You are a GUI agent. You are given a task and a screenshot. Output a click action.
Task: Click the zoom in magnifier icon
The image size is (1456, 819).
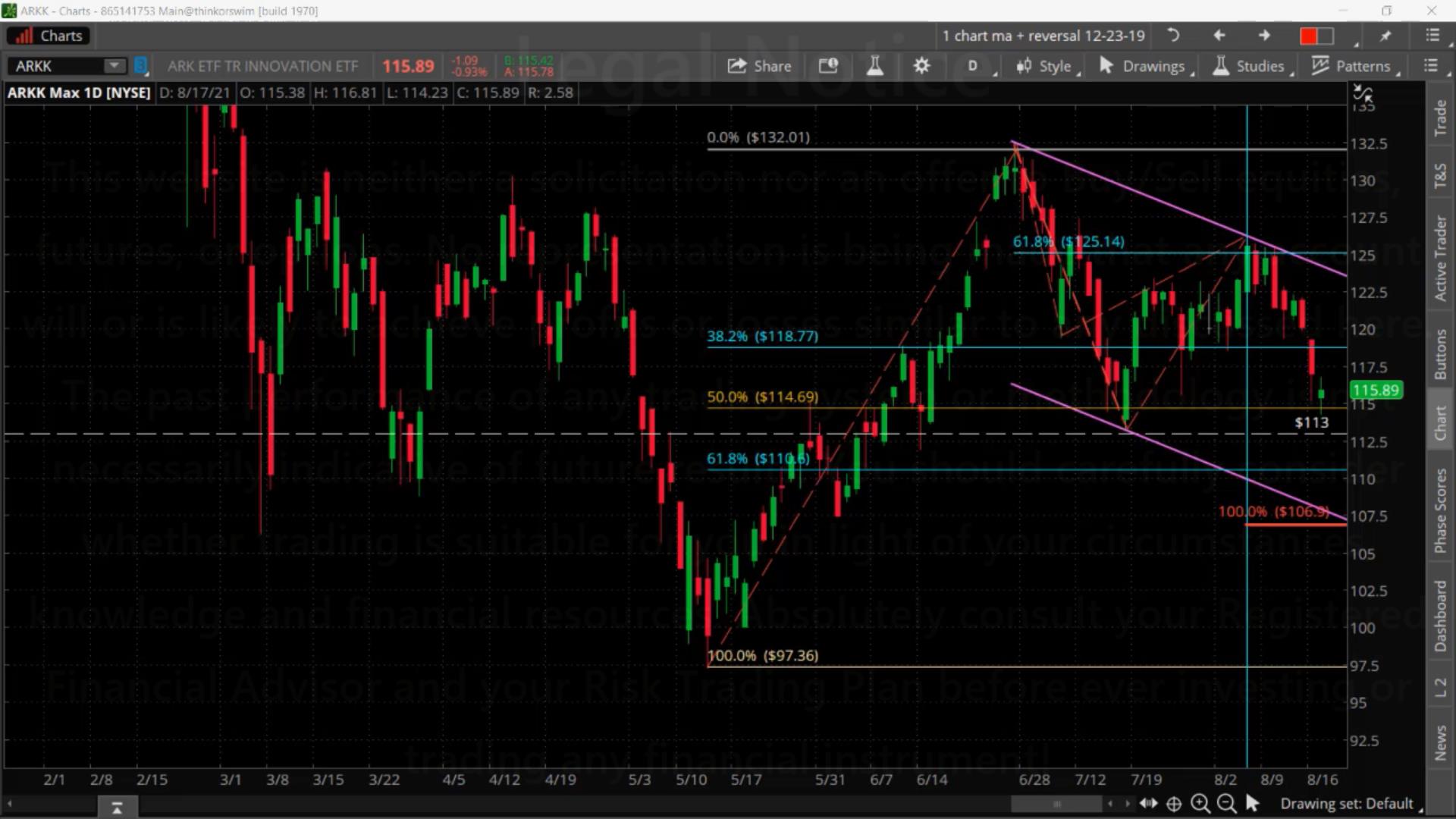1200,803
